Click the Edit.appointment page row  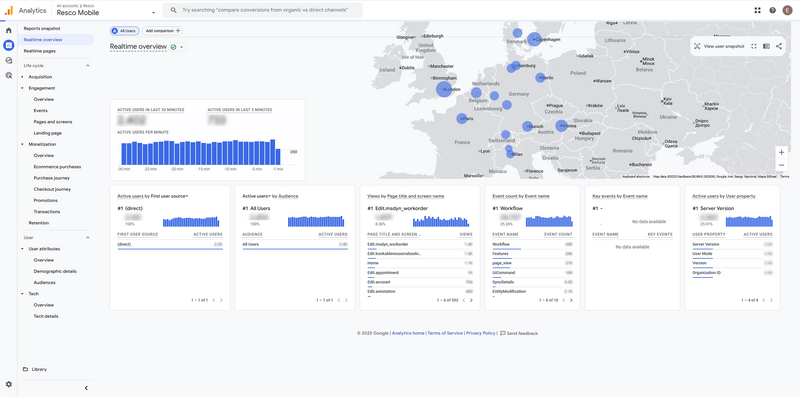420,273
